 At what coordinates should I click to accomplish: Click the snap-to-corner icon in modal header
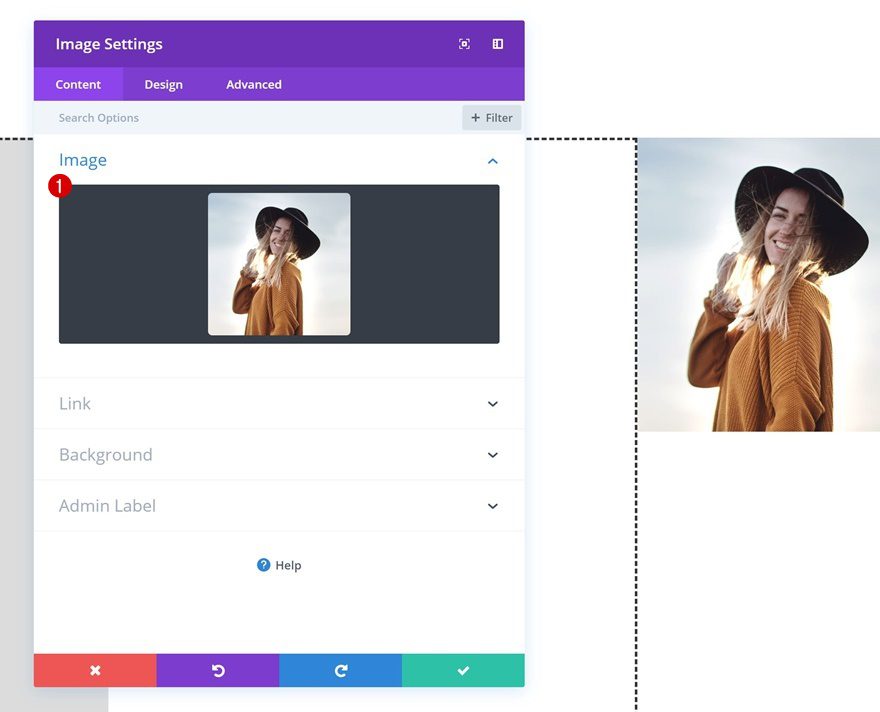pyautogui.click(x=464, y=44)
